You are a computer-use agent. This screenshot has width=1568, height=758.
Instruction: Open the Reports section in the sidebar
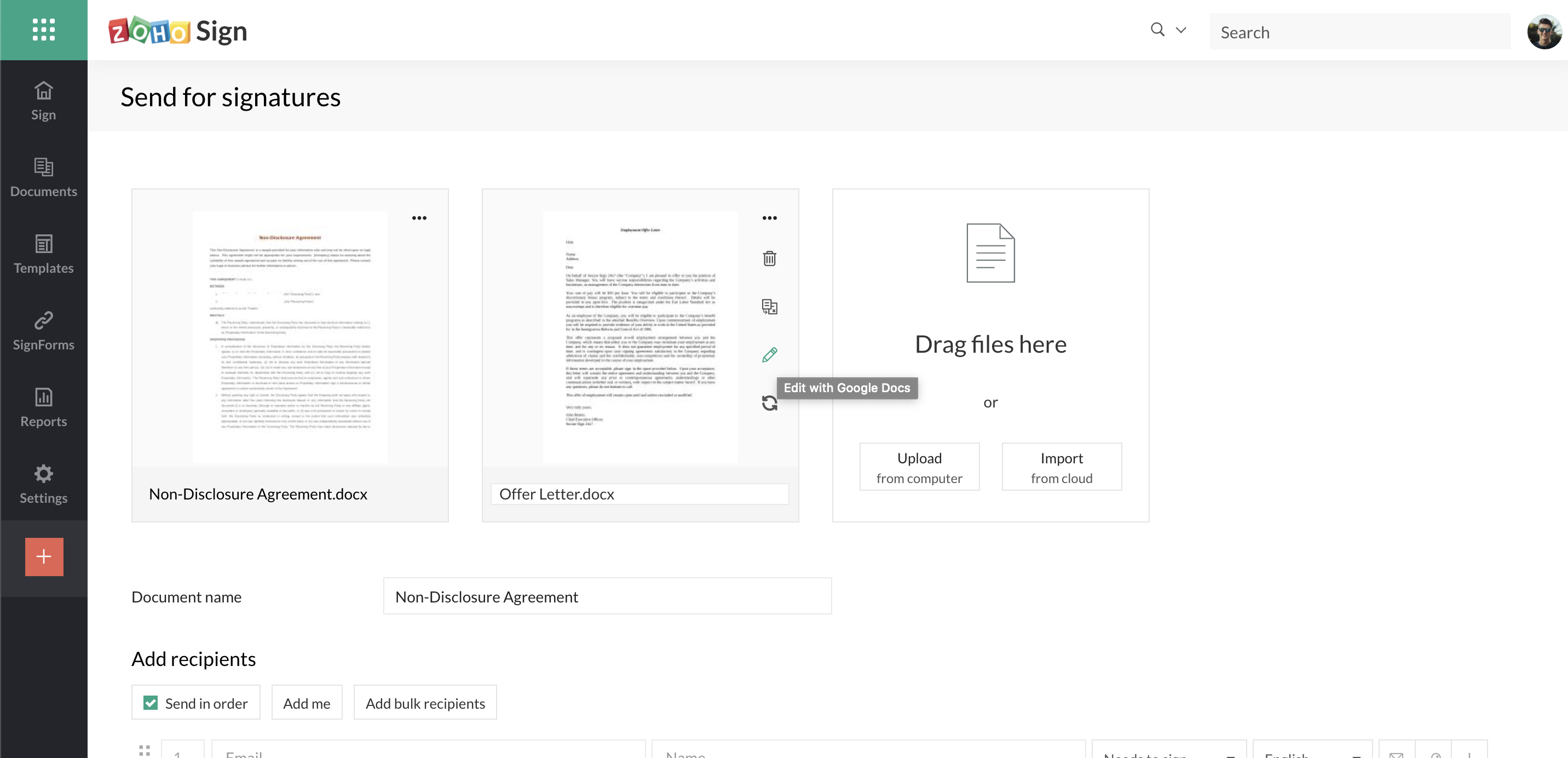43,407
